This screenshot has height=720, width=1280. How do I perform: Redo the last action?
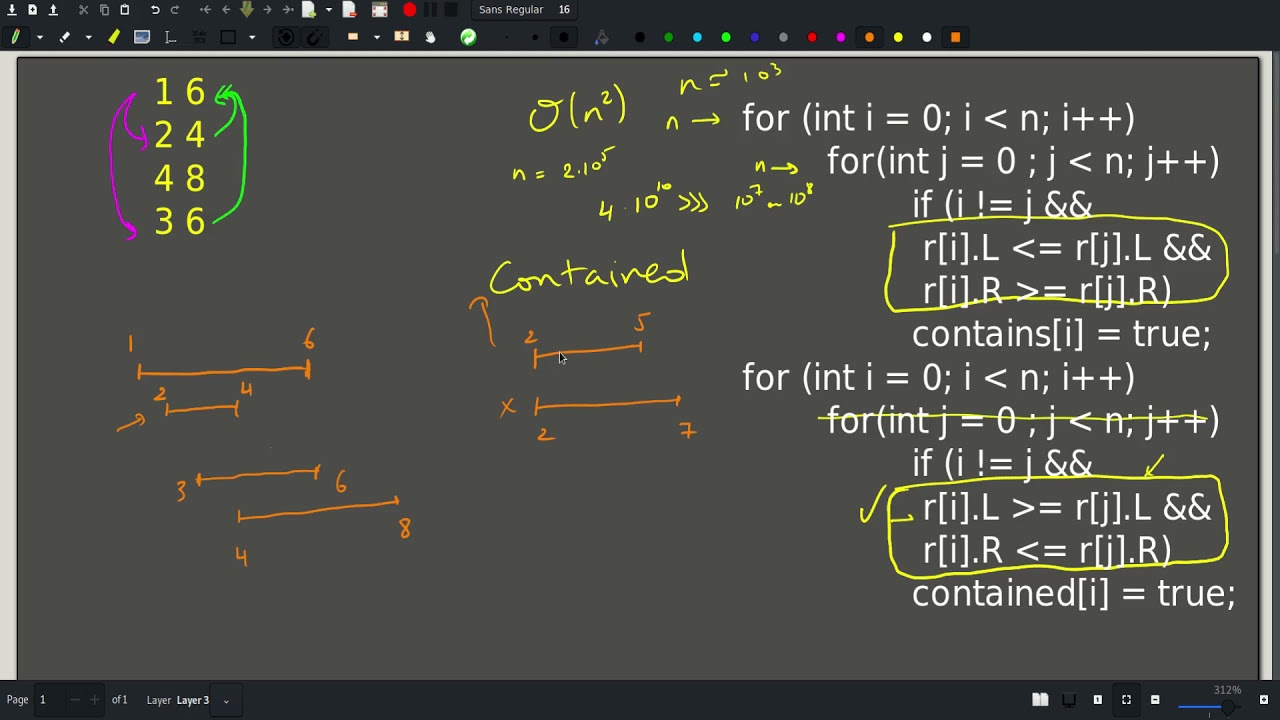tap(175, 9)
